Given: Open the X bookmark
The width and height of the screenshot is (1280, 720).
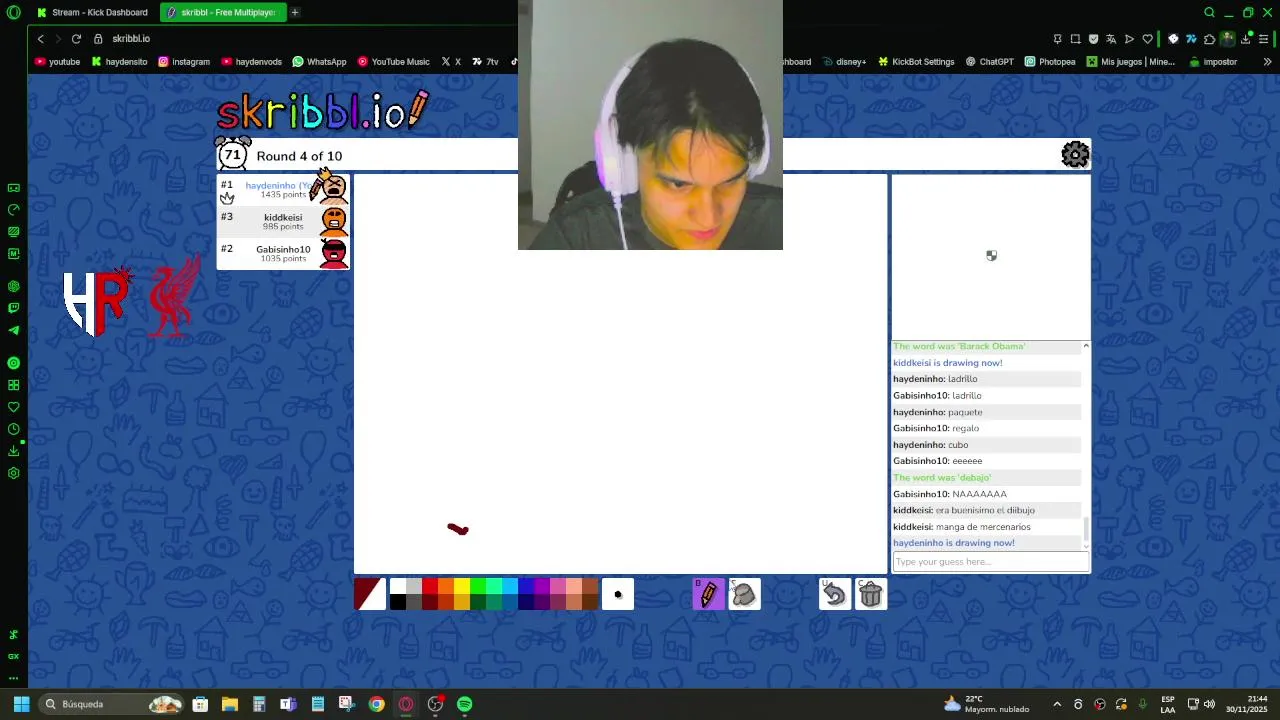Looking at the screenshot, I should pos(451,61).
